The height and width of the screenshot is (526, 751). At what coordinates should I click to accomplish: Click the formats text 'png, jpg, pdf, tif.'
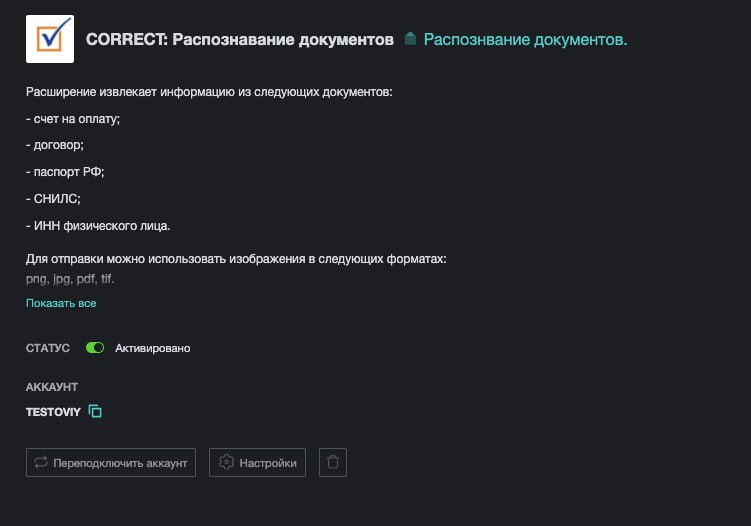tap(70, 279)
